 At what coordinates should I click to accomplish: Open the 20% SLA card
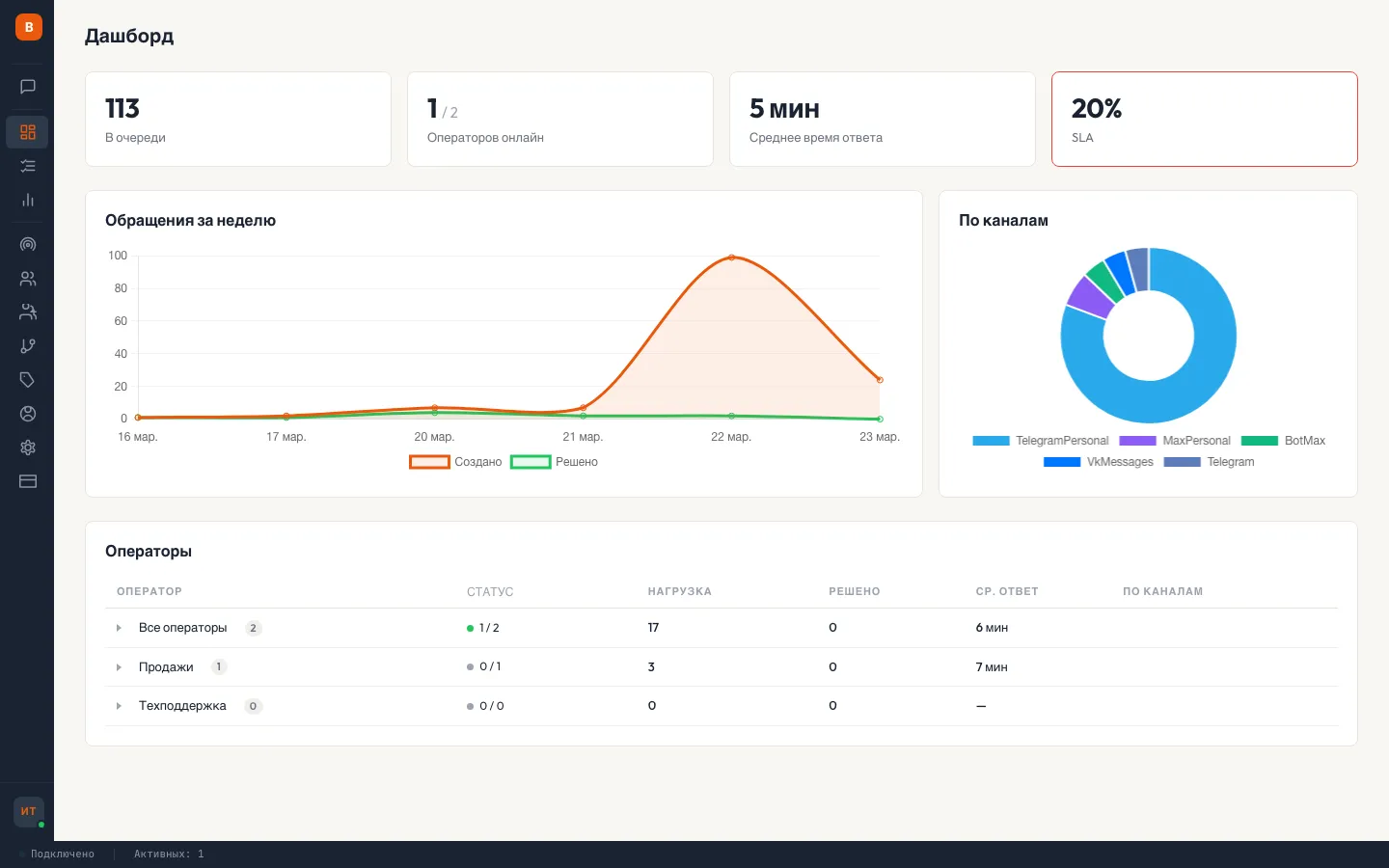click(1204, 120)
